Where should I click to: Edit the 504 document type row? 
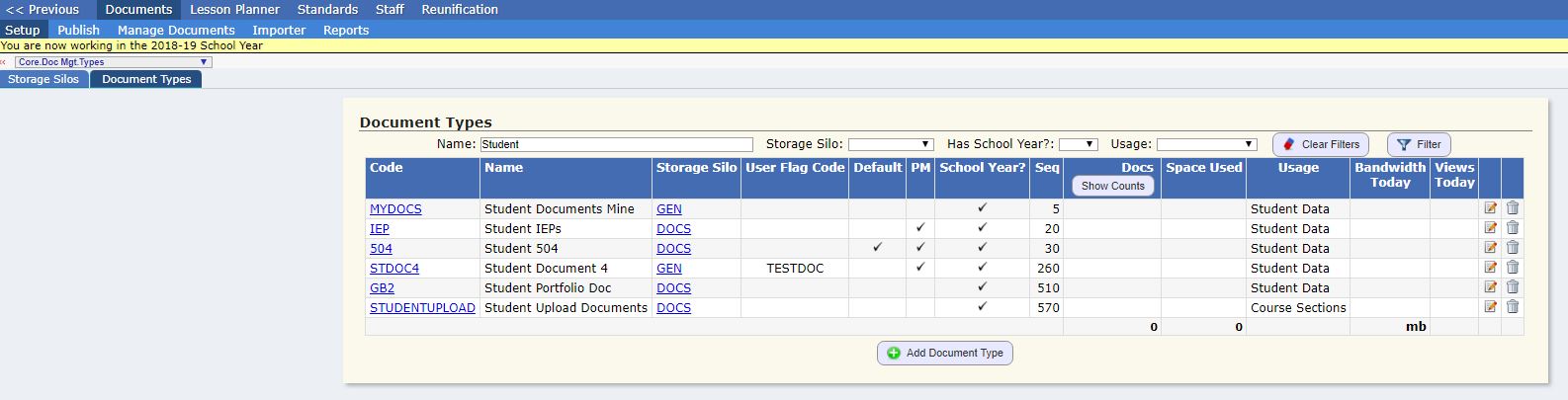pyautogui.click(x=1490, y=248)
